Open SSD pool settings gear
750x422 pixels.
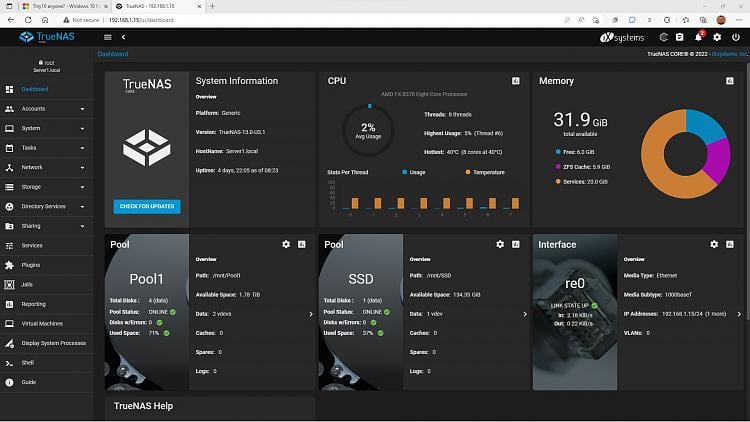pos(500,244)
